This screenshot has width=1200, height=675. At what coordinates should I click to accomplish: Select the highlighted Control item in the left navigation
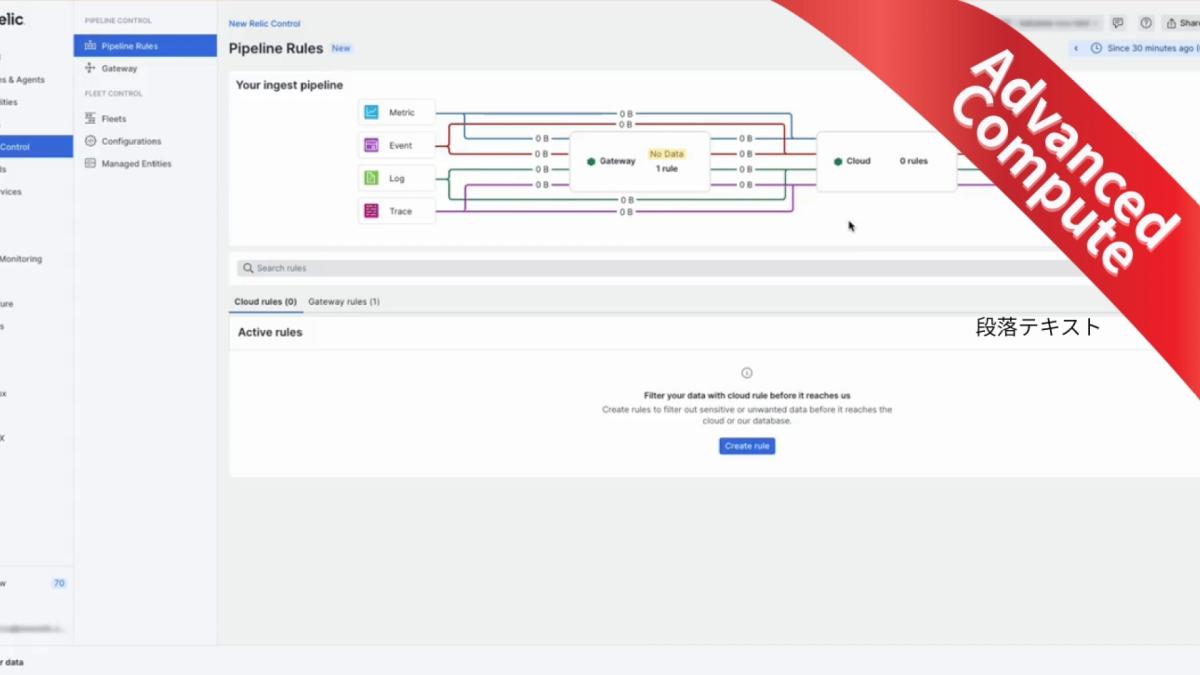[x=36, y=147]
